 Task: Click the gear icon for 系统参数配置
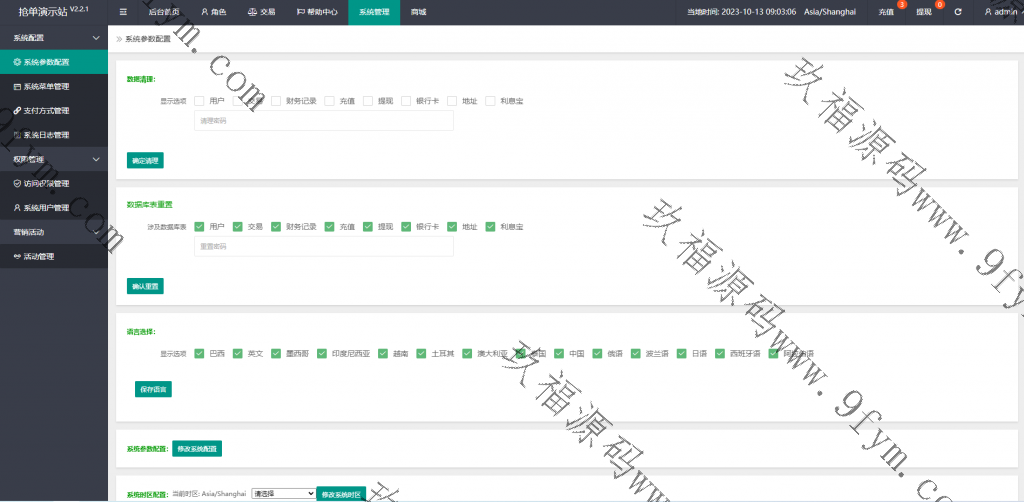click(x=17, y=62)
